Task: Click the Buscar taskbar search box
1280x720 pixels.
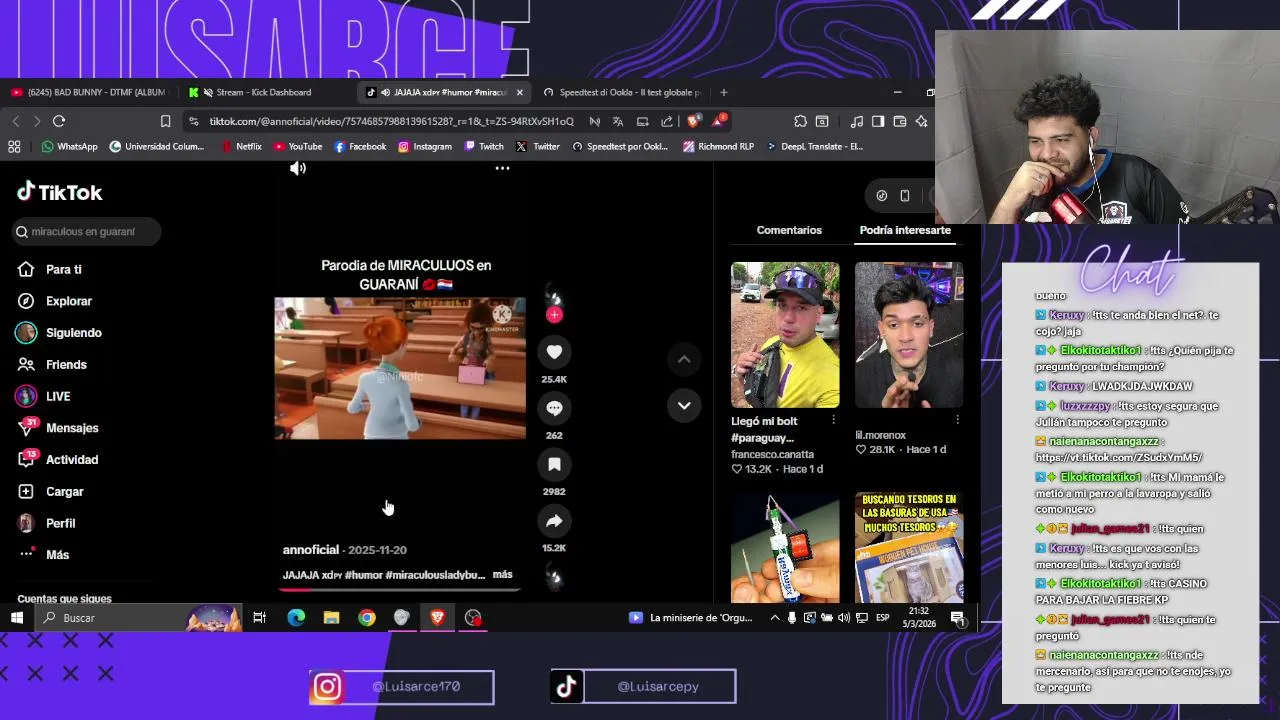Action: click(139, 618)
